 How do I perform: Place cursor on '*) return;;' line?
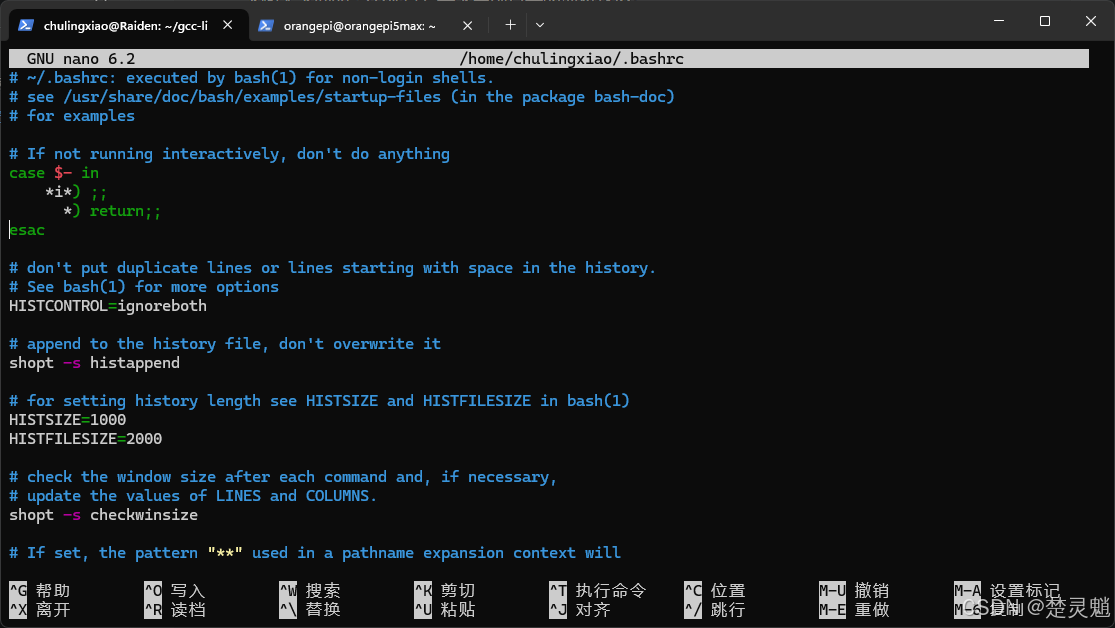click(x=112, y=211)
